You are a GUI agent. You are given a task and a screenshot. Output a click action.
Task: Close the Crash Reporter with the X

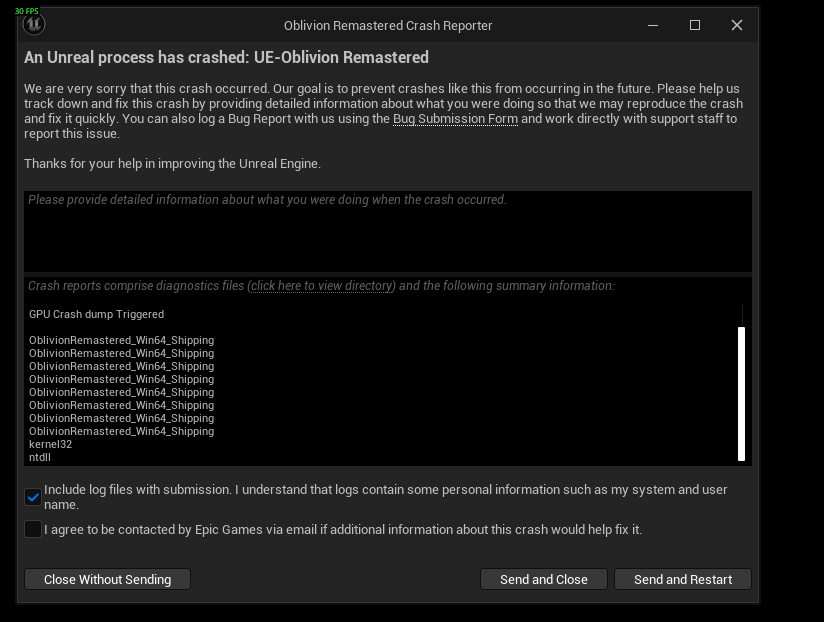click(x=737, y=25)
